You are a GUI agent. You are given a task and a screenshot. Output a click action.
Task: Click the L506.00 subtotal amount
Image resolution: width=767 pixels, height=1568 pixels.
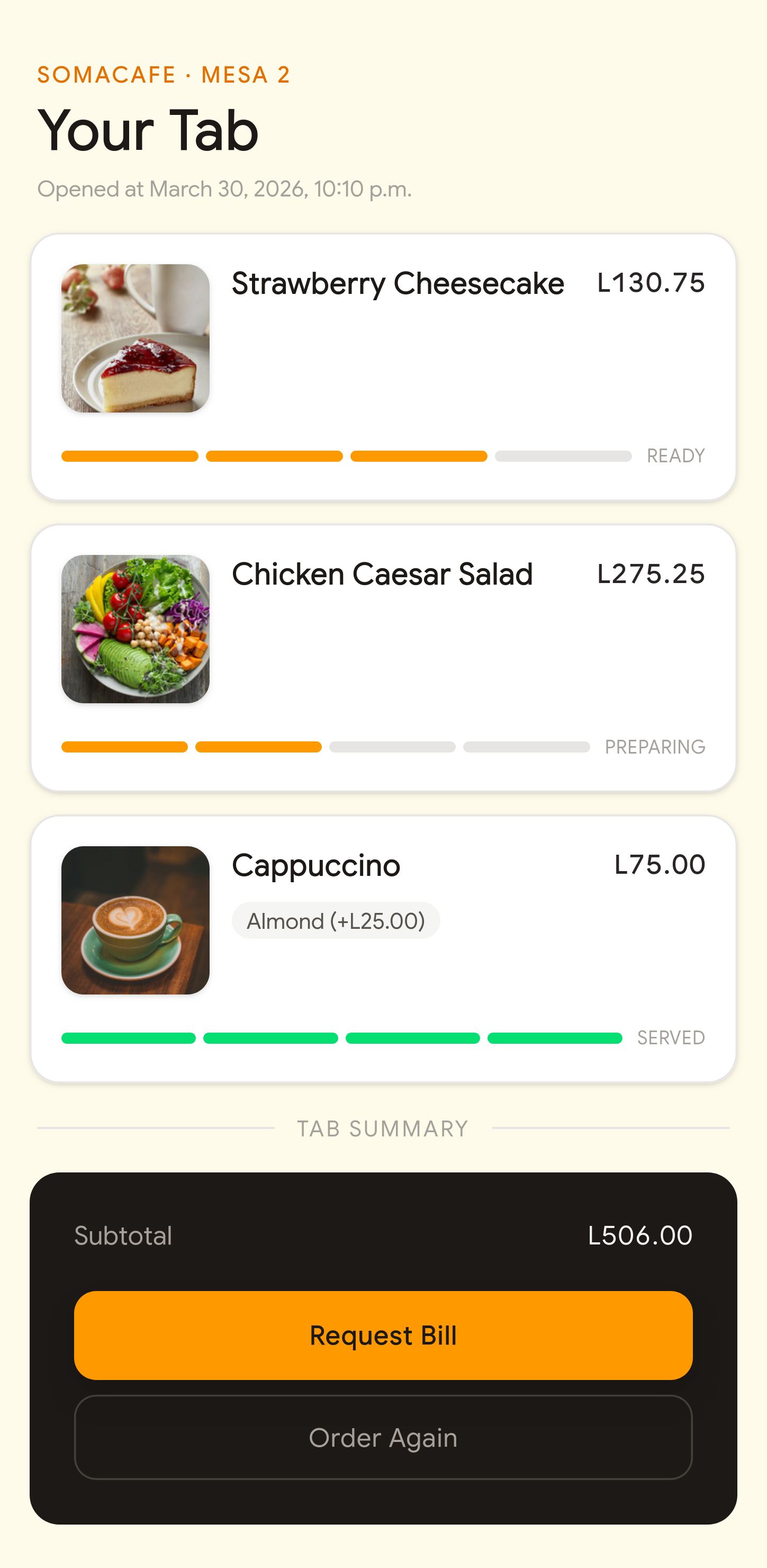[x=640, y=1235]
